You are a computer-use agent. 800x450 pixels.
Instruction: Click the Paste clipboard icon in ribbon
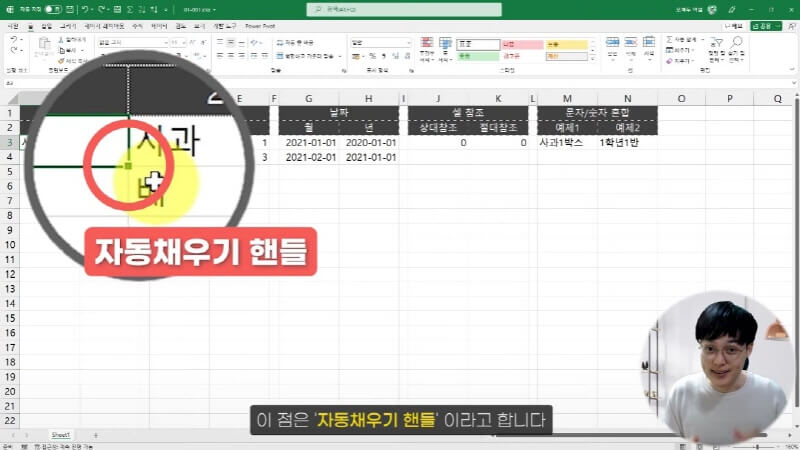click(44, 45)
